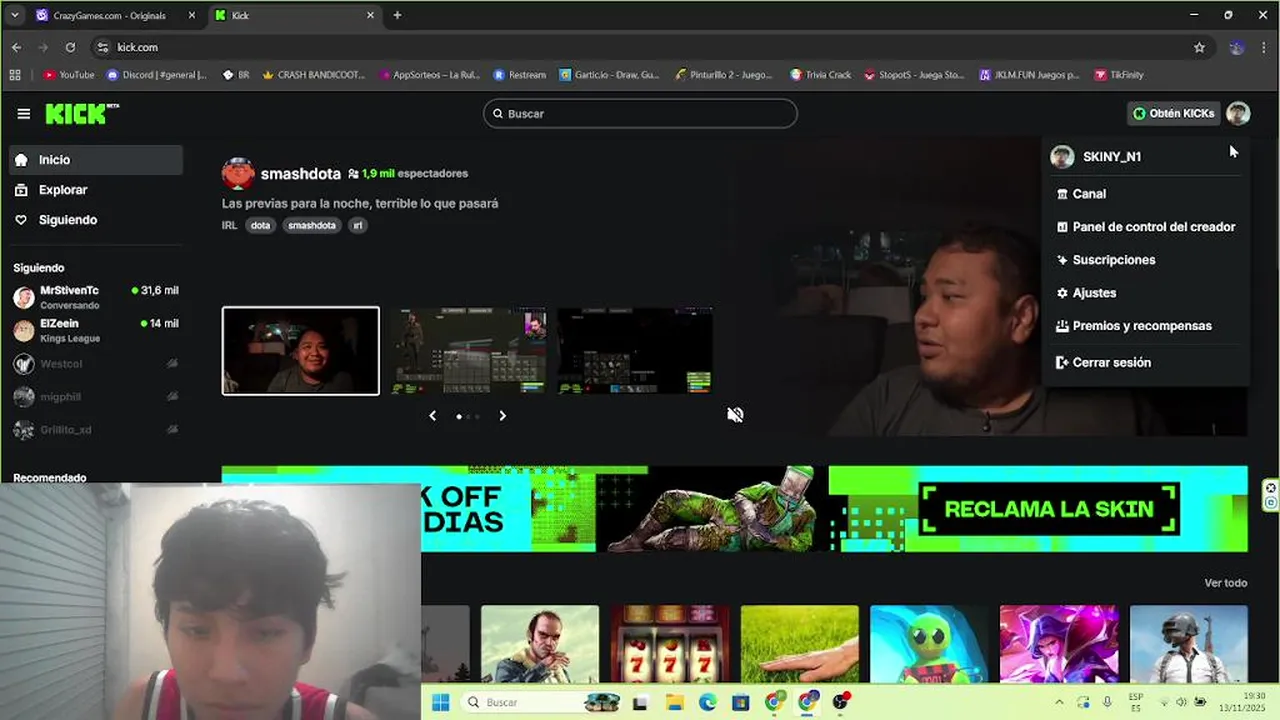Click the browser back button
The height and width of the screenshot is (720, 1280).
pos(16,47)
